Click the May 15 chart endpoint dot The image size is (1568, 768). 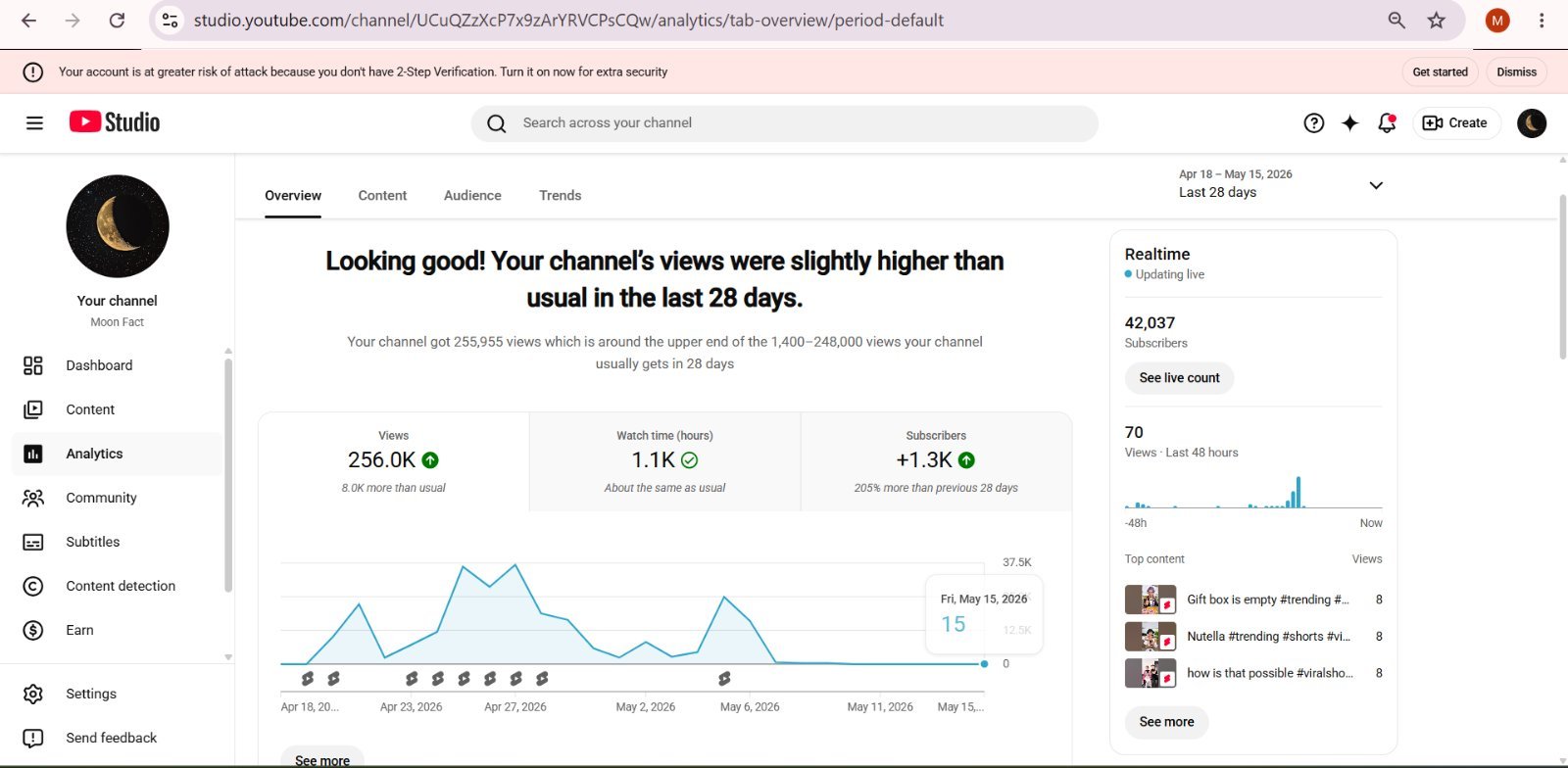tap(985, 664)
